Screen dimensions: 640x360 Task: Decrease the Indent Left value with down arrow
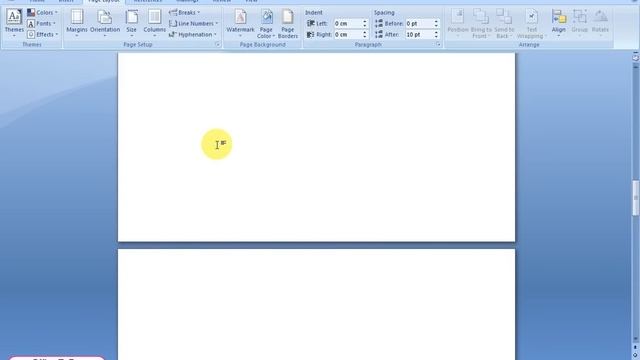365,26
